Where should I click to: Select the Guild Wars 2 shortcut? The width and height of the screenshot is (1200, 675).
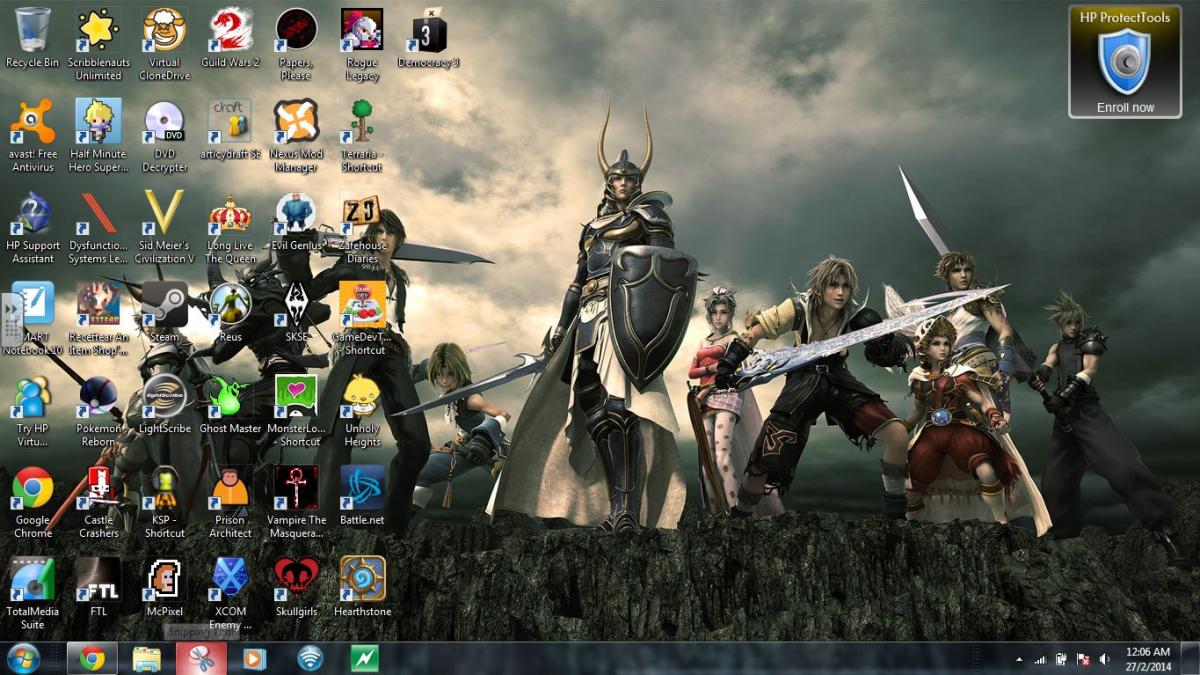tap(230, 38)
